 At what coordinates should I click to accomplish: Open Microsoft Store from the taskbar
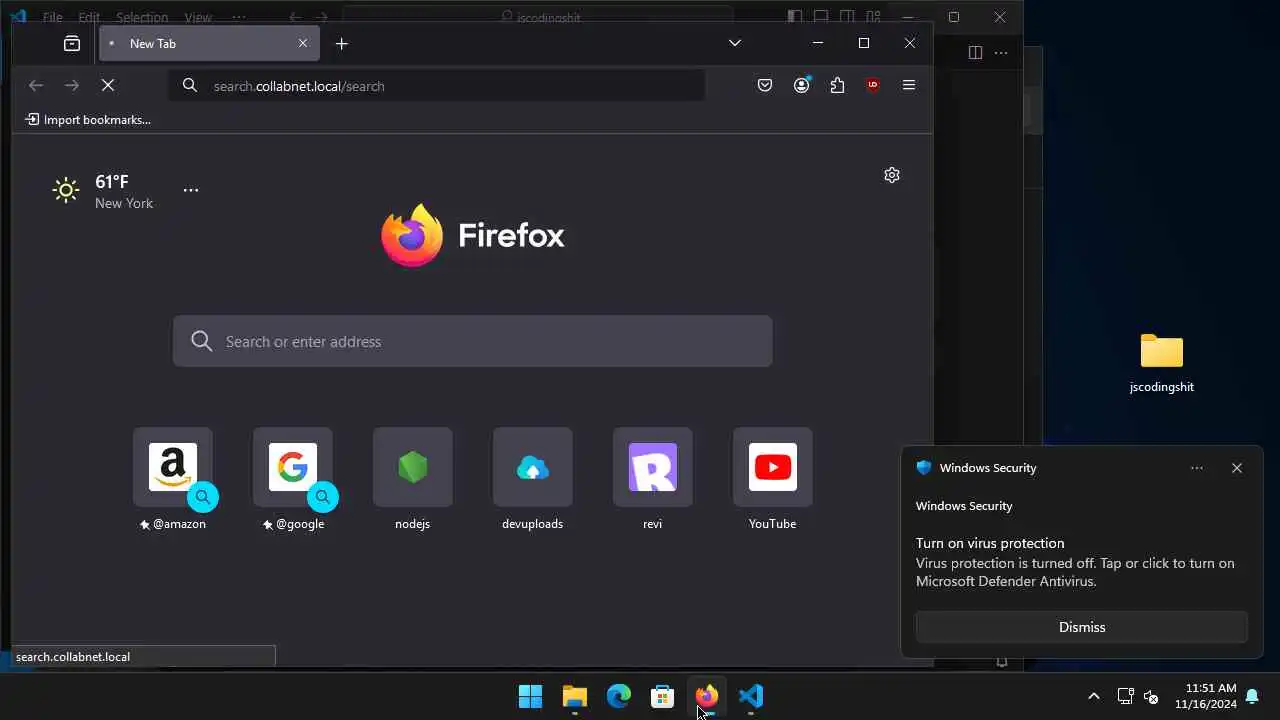(x=663, y=696)
